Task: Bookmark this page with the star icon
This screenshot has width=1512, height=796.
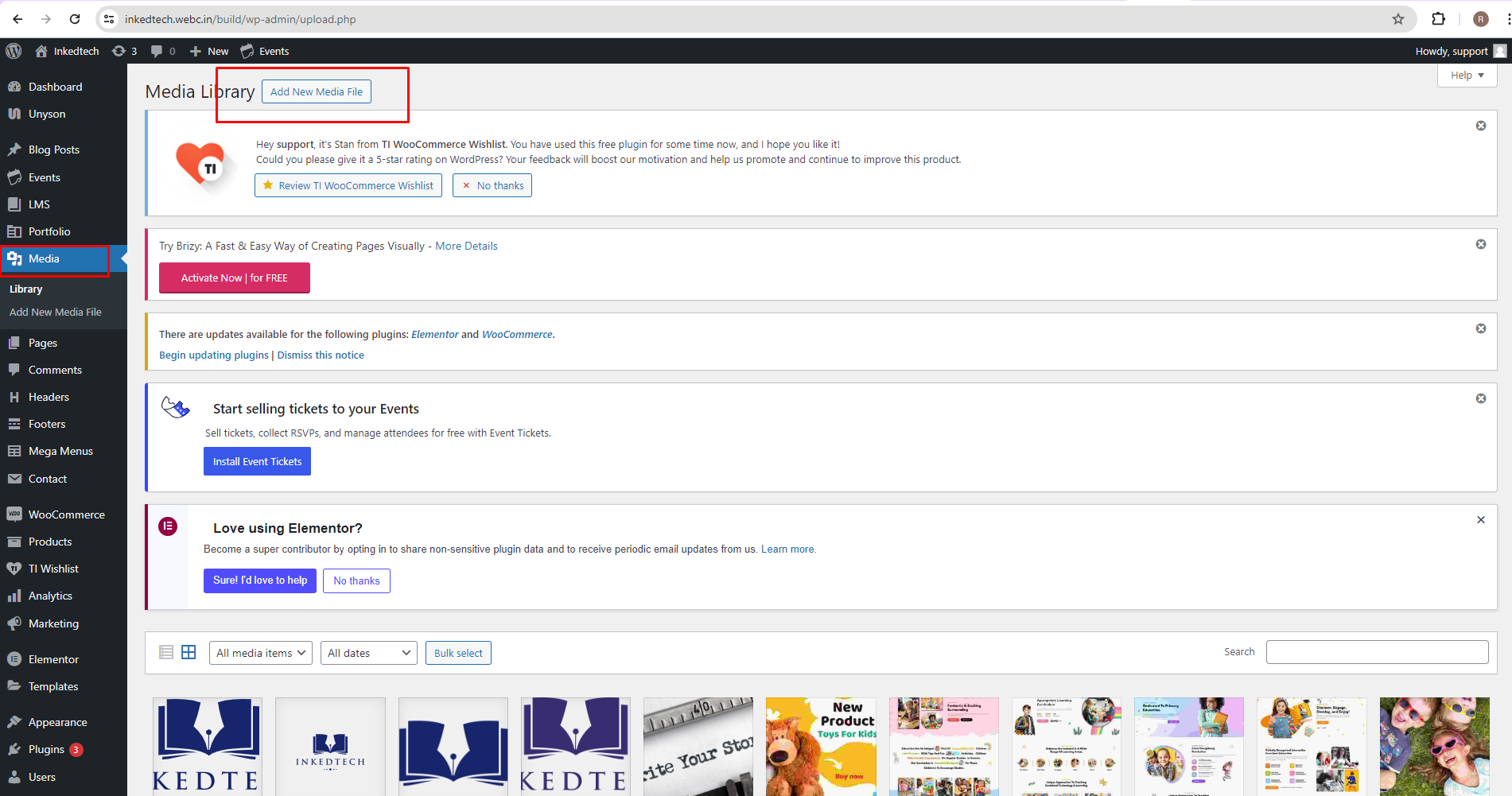Action: [x=1398, y=19]
